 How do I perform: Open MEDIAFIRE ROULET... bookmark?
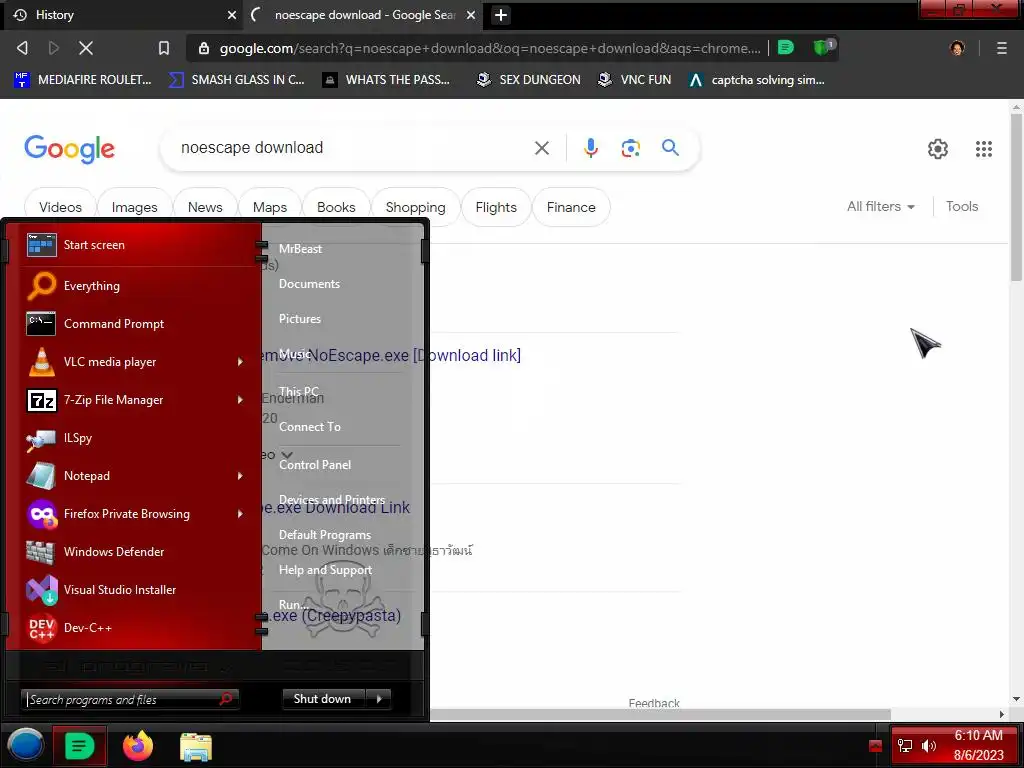point(82,80)
